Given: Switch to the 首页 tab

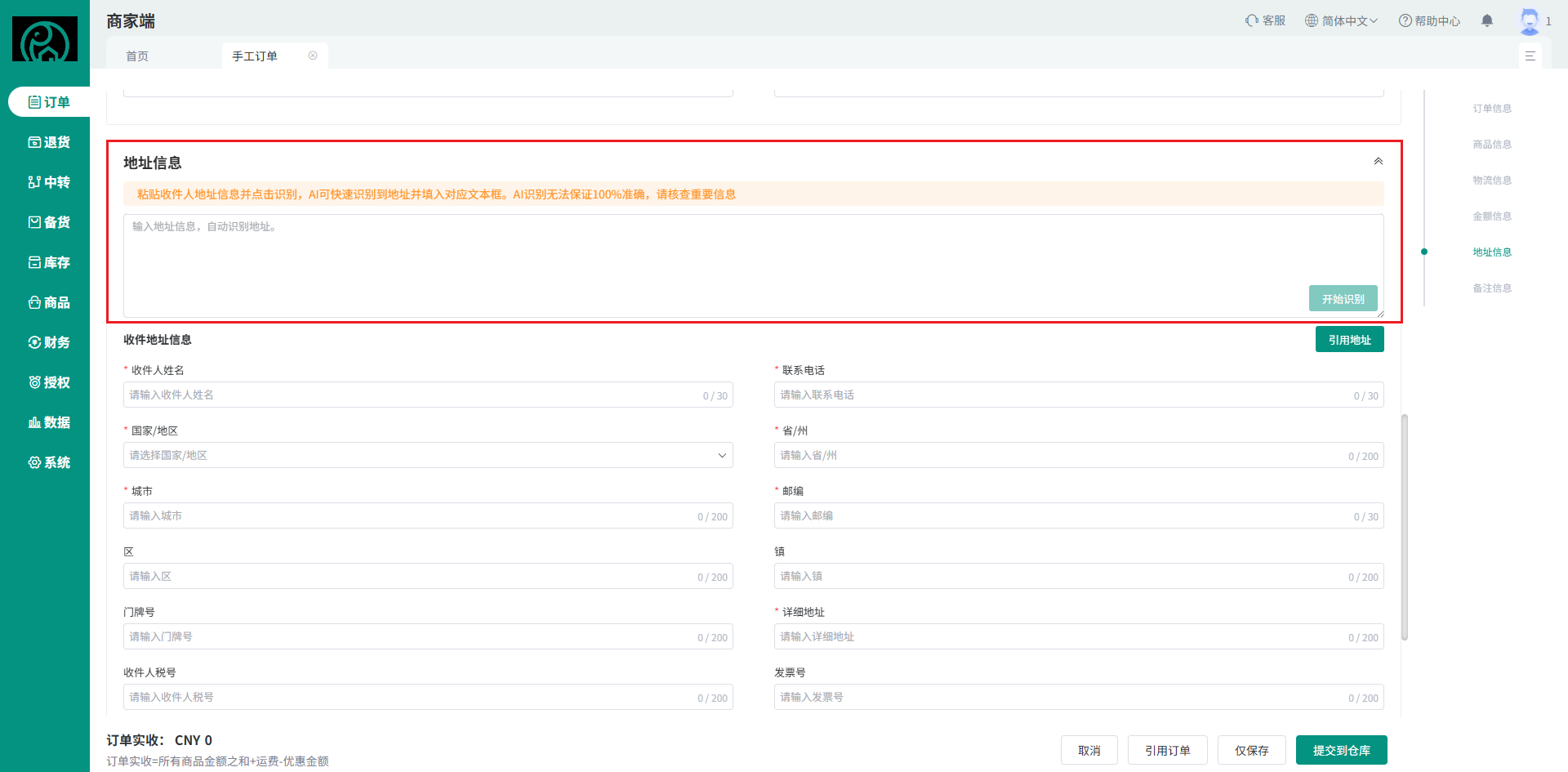Looking at the screenshot, I should [x=137, y=56].
